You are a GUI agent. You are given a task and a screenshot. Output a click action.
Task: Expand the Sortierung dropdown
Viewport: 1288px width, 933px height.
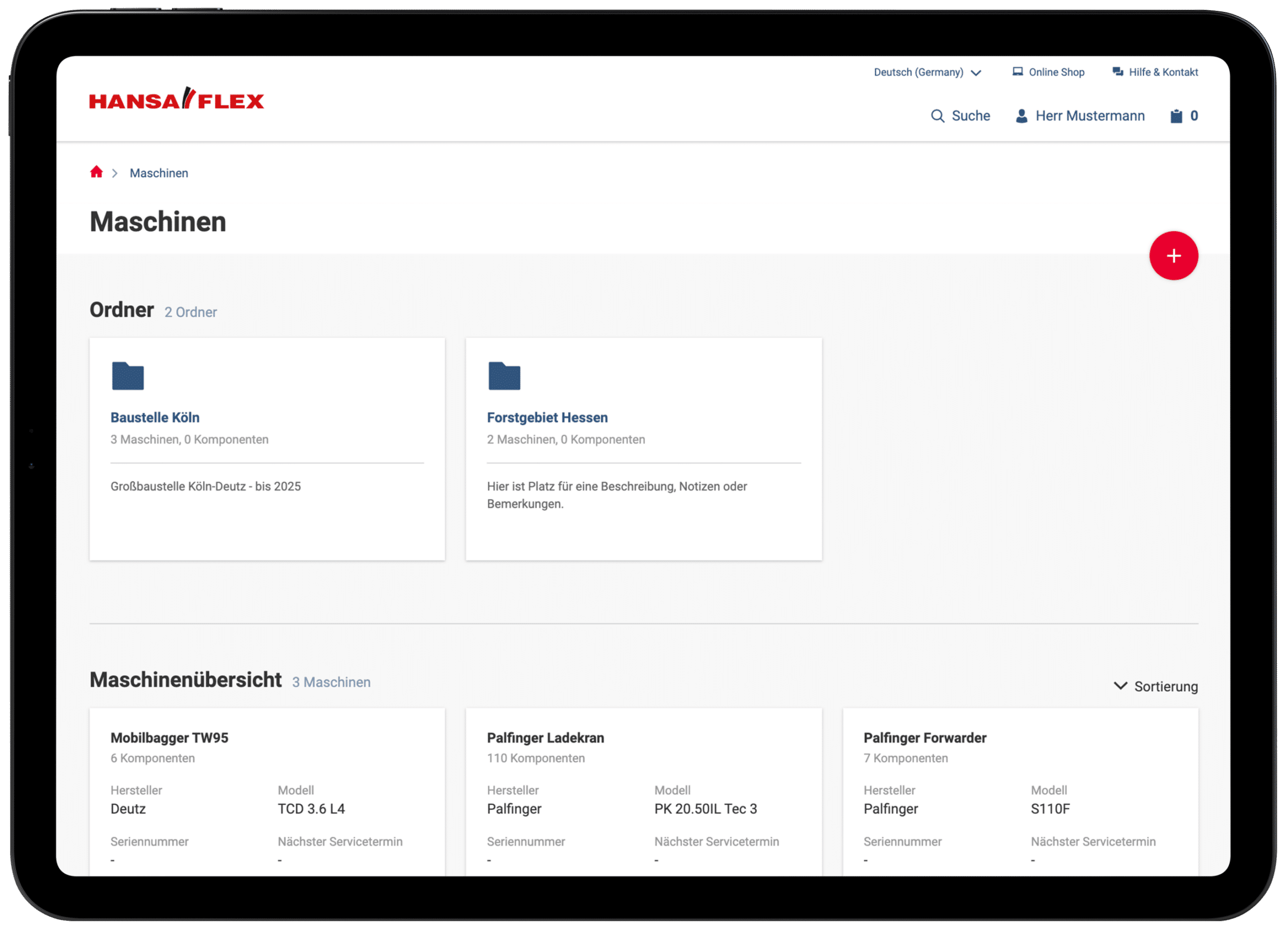pyautogui.click(x=1156, y=686)
